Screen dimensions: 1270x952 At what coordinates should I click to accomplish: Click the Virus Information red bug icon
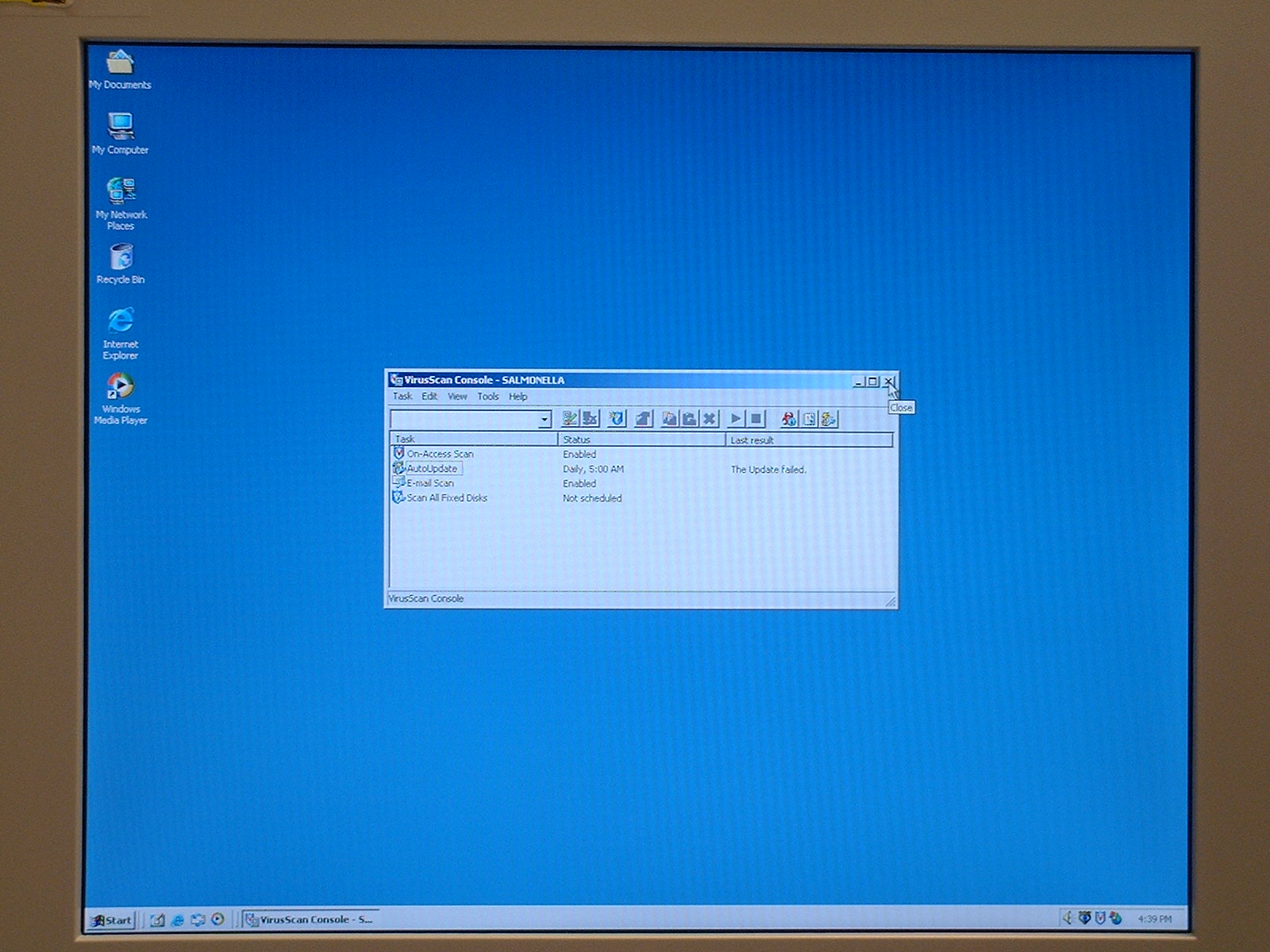788,419
